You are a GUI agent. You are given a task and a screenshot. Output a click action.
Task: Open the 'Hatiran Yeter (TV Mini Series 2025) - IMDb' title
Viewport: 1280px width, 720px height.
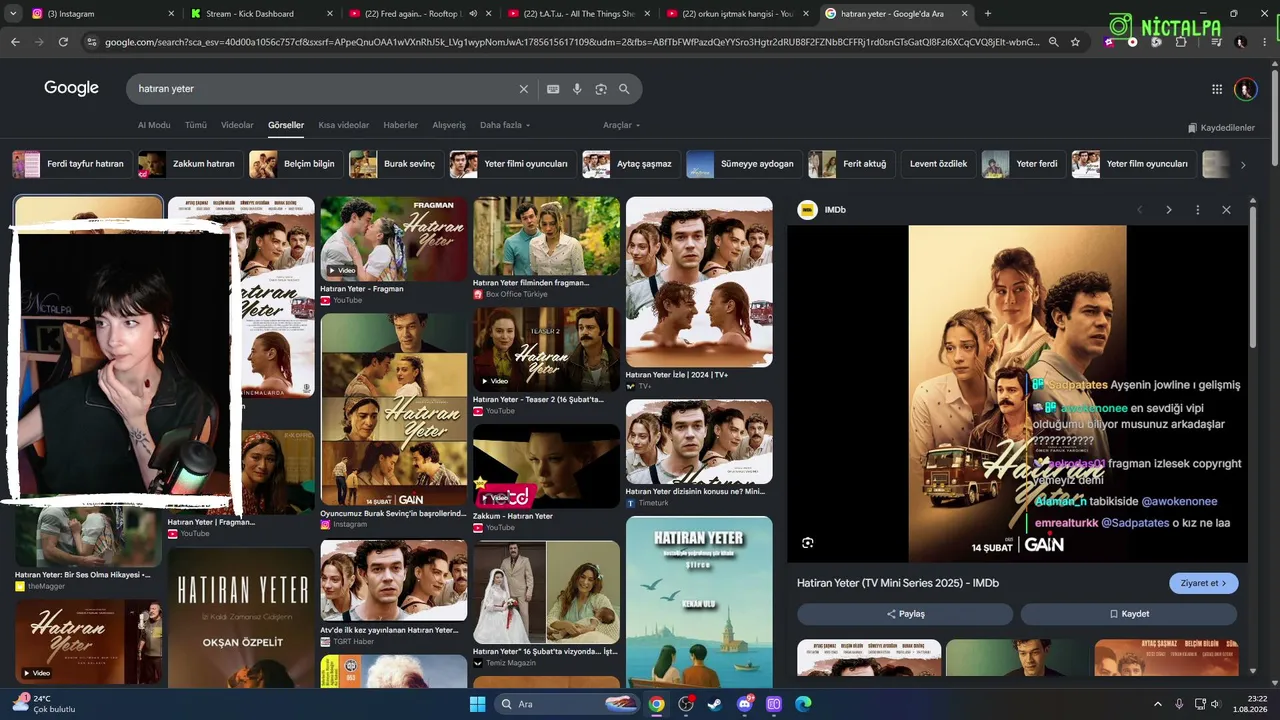898,583
